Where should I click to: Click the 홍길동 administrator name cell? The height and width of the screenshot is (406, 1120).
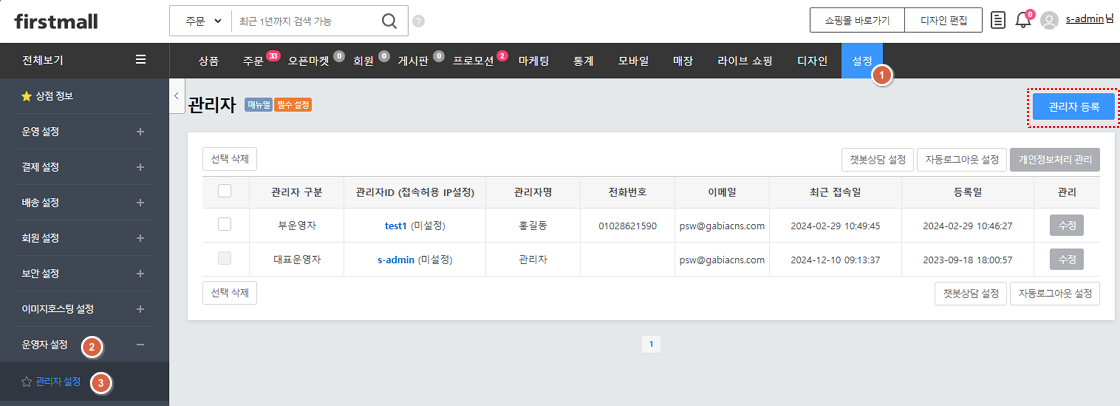coord(534,225)
